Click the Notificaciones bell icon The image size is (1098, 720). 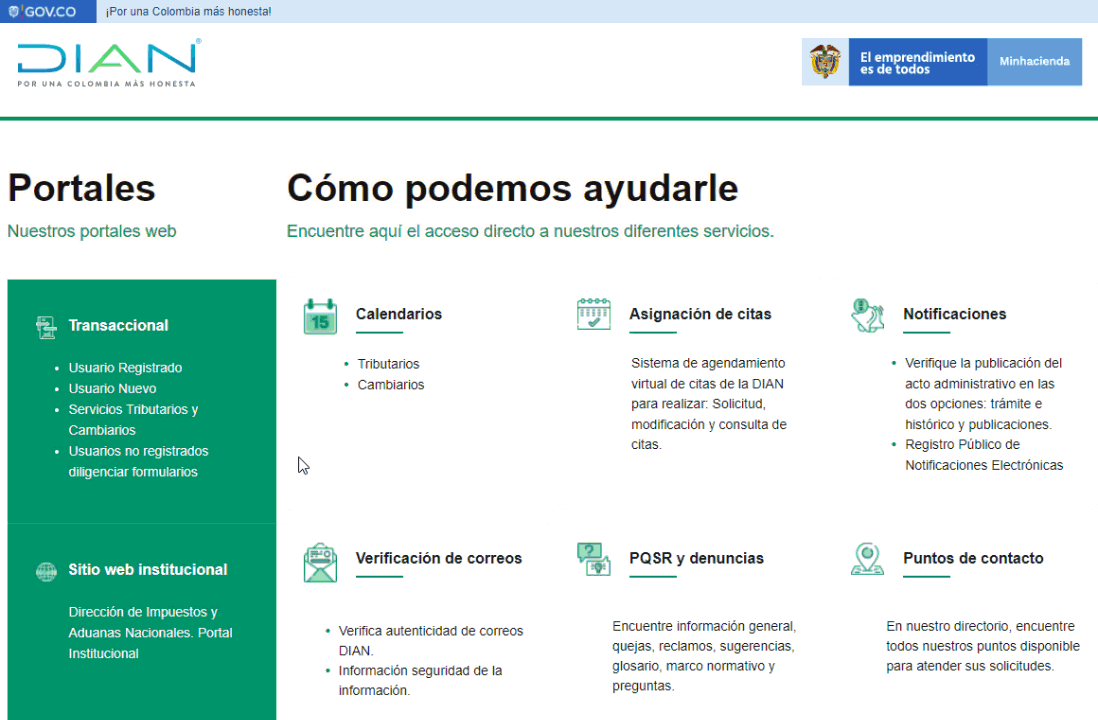click(867, 315)
